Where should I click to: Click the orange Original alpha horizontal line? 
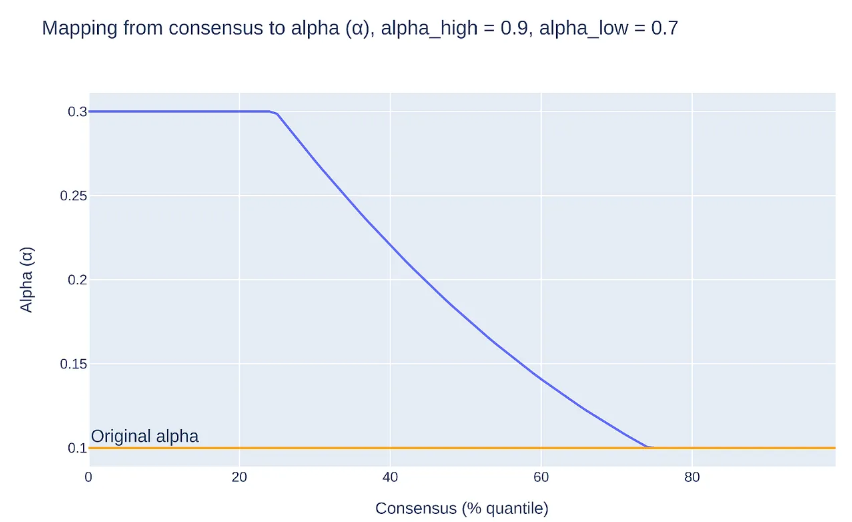pyautogui.click(x=760, y=448)
